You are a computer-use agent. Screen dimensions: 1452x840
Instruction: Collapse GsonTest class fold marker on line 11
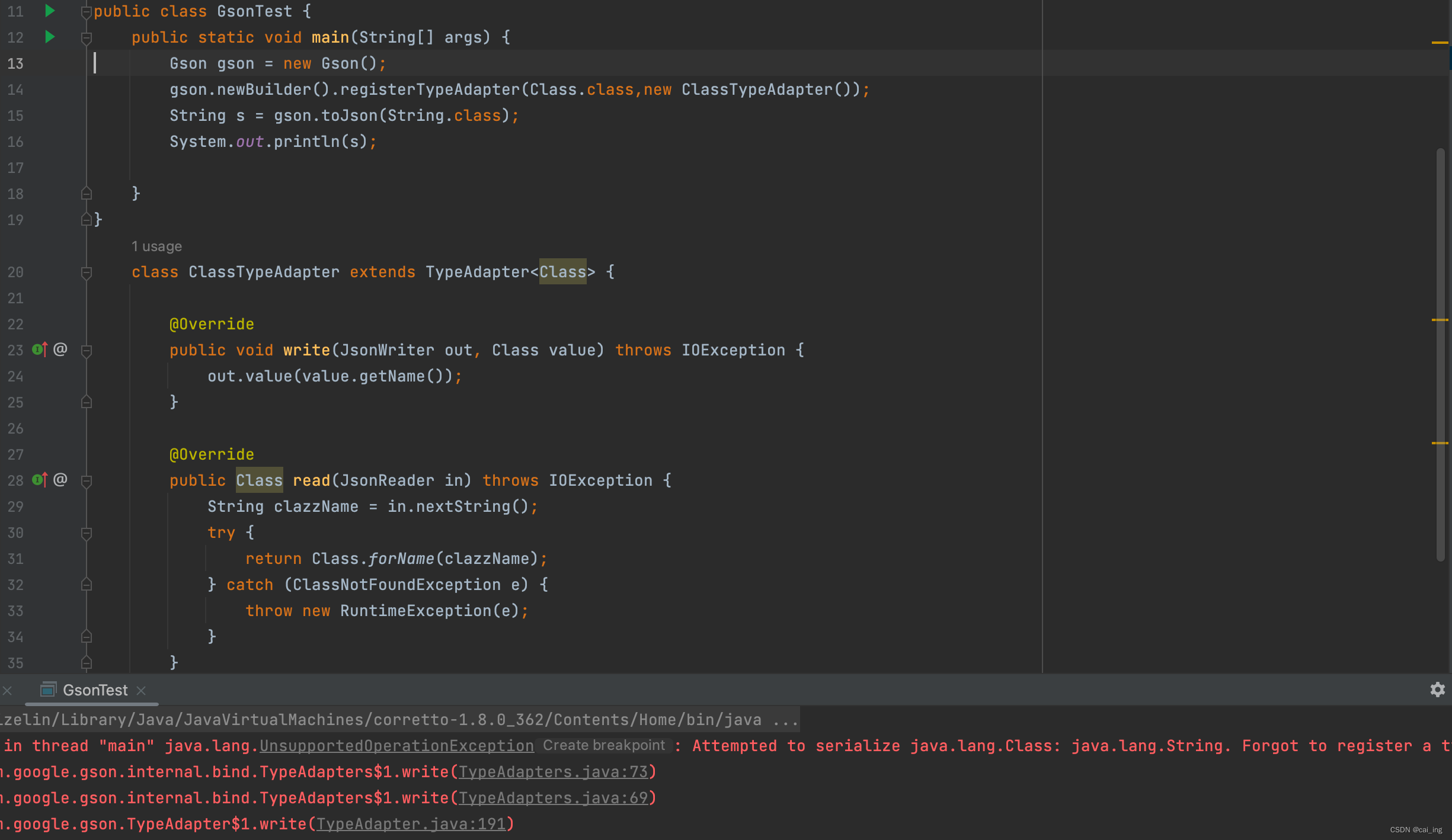click(x=87, y=11)
